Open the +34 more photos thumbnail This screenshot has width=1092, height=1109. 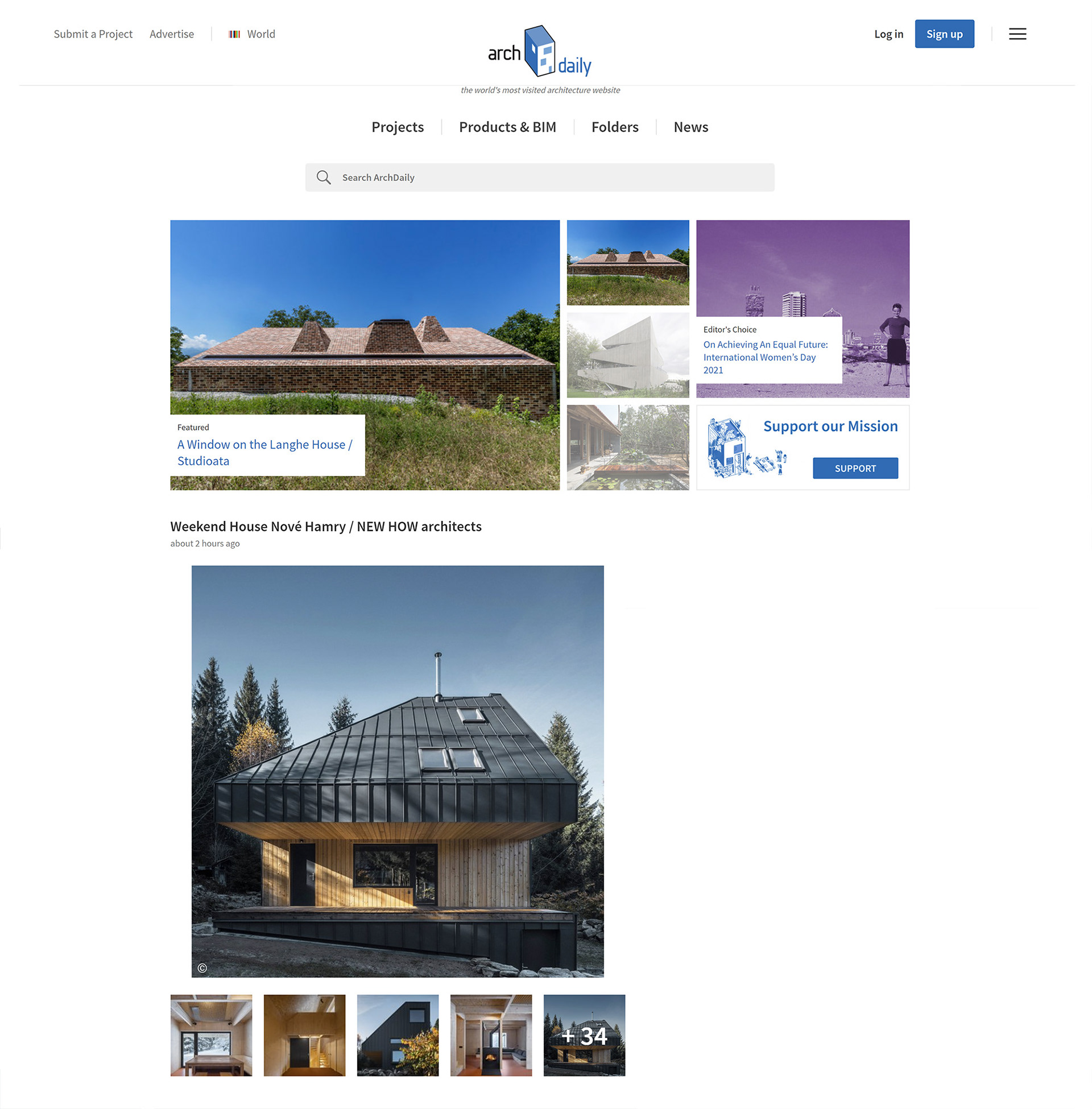pyautogui.click(x=584, y=1035)
